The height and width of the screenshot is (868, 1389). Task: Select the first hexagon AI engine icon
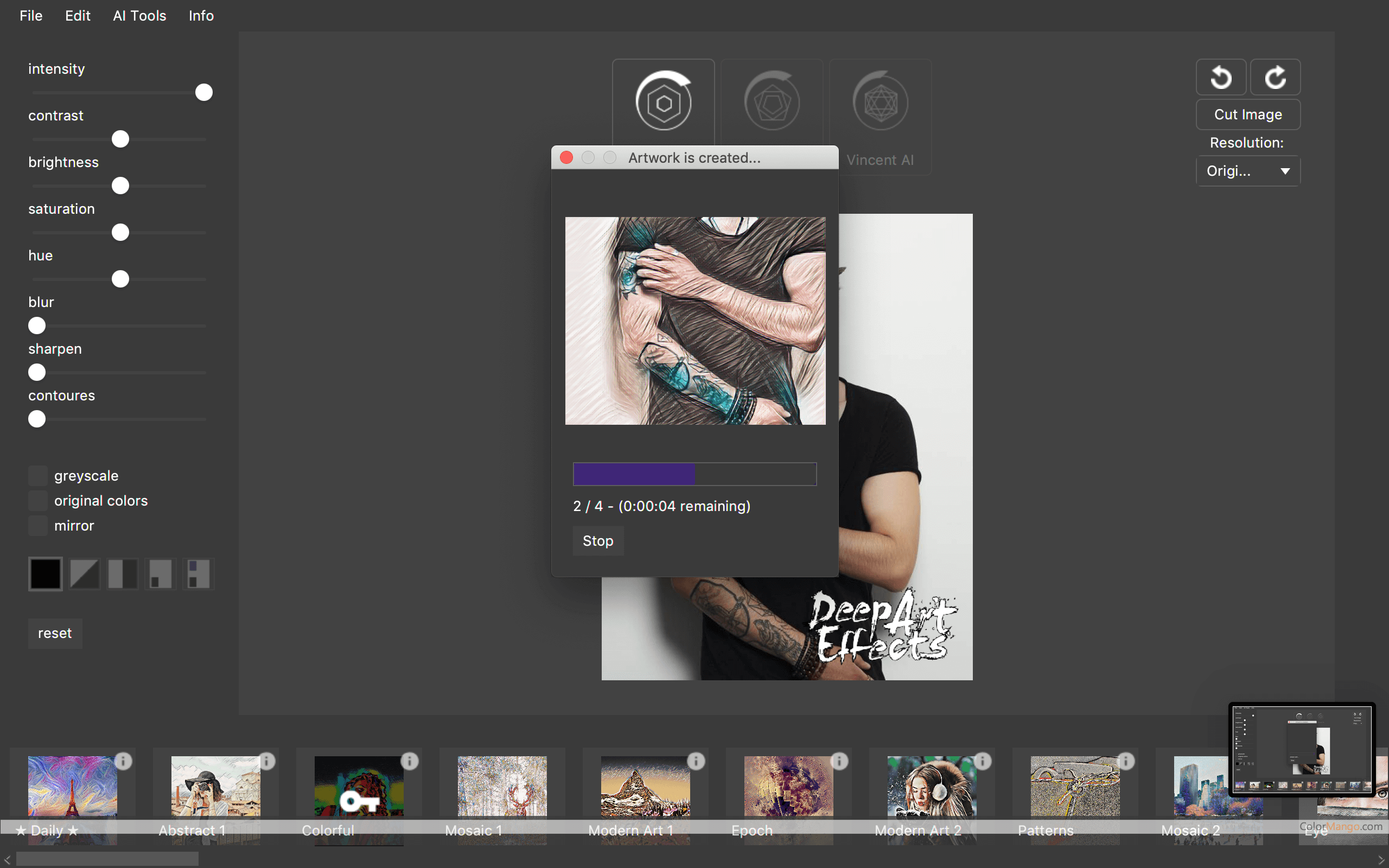point(664,102)
